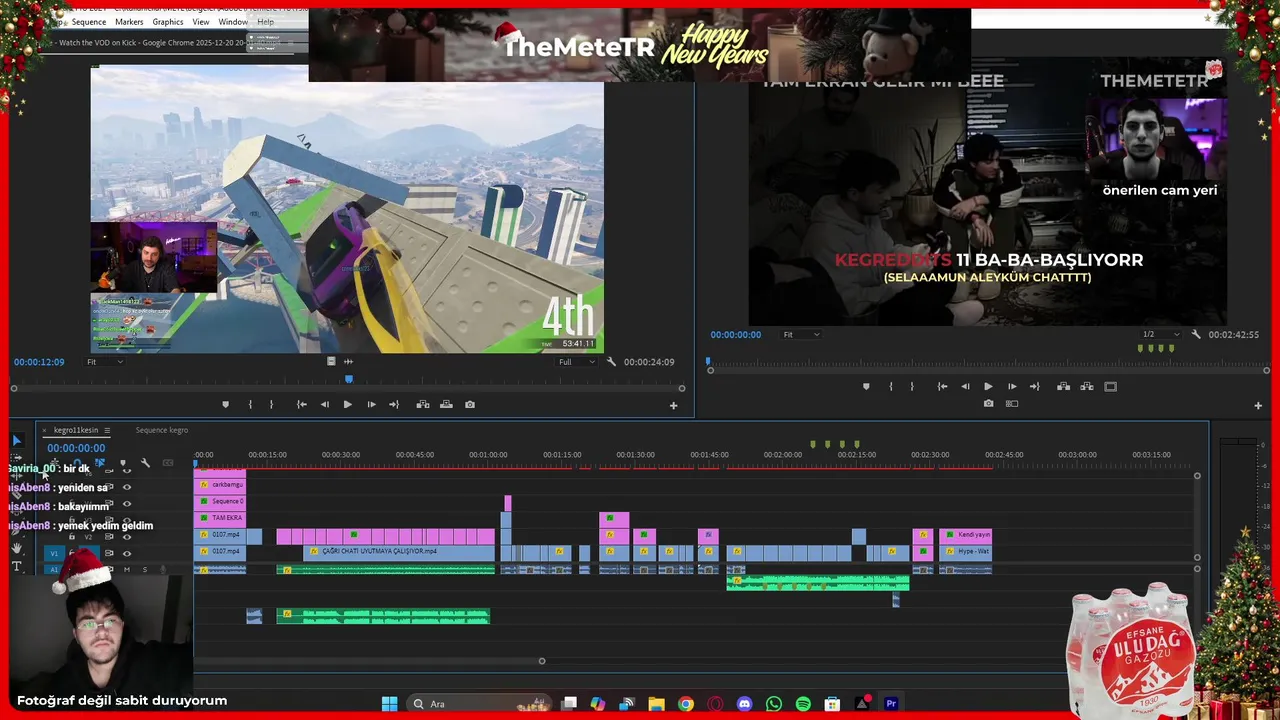This screenshot has width=1280, height=720.
Task: Mark In point in Program monitor
Action: coord(891,386)
